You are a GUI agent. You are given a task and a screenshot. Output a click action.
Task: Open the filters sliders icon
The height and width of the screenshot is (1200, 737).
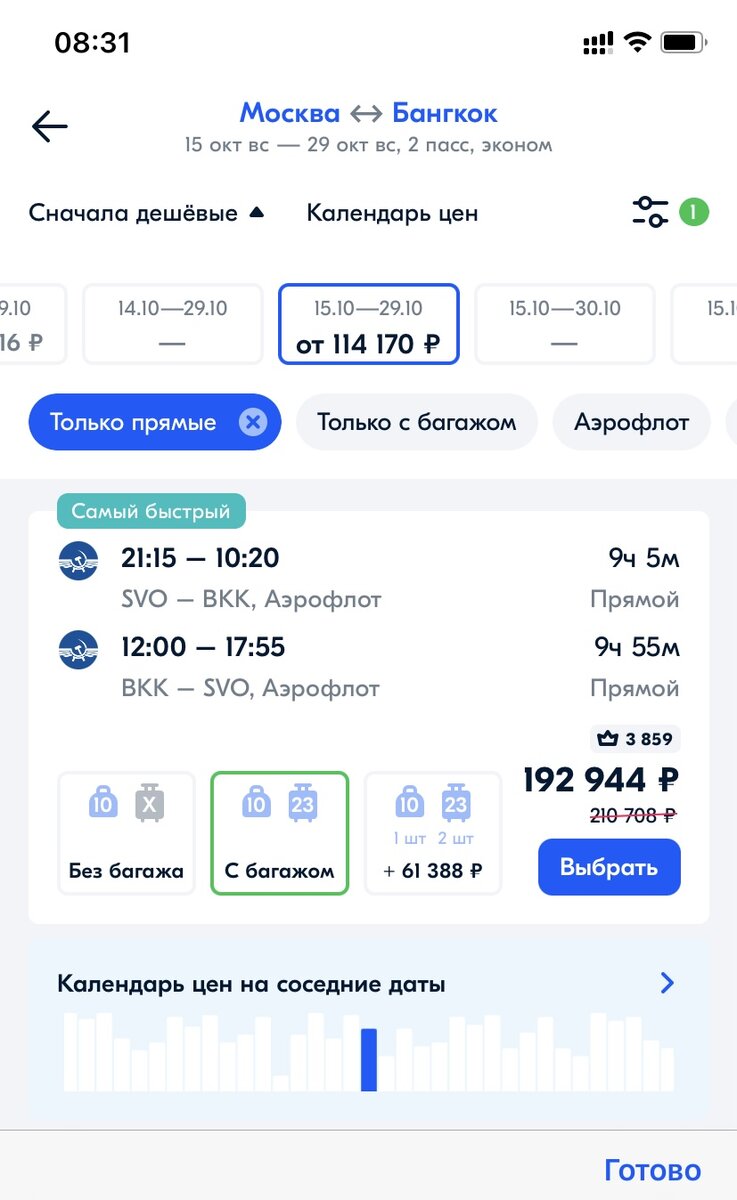pyautogui.click(x=650, y=212)
